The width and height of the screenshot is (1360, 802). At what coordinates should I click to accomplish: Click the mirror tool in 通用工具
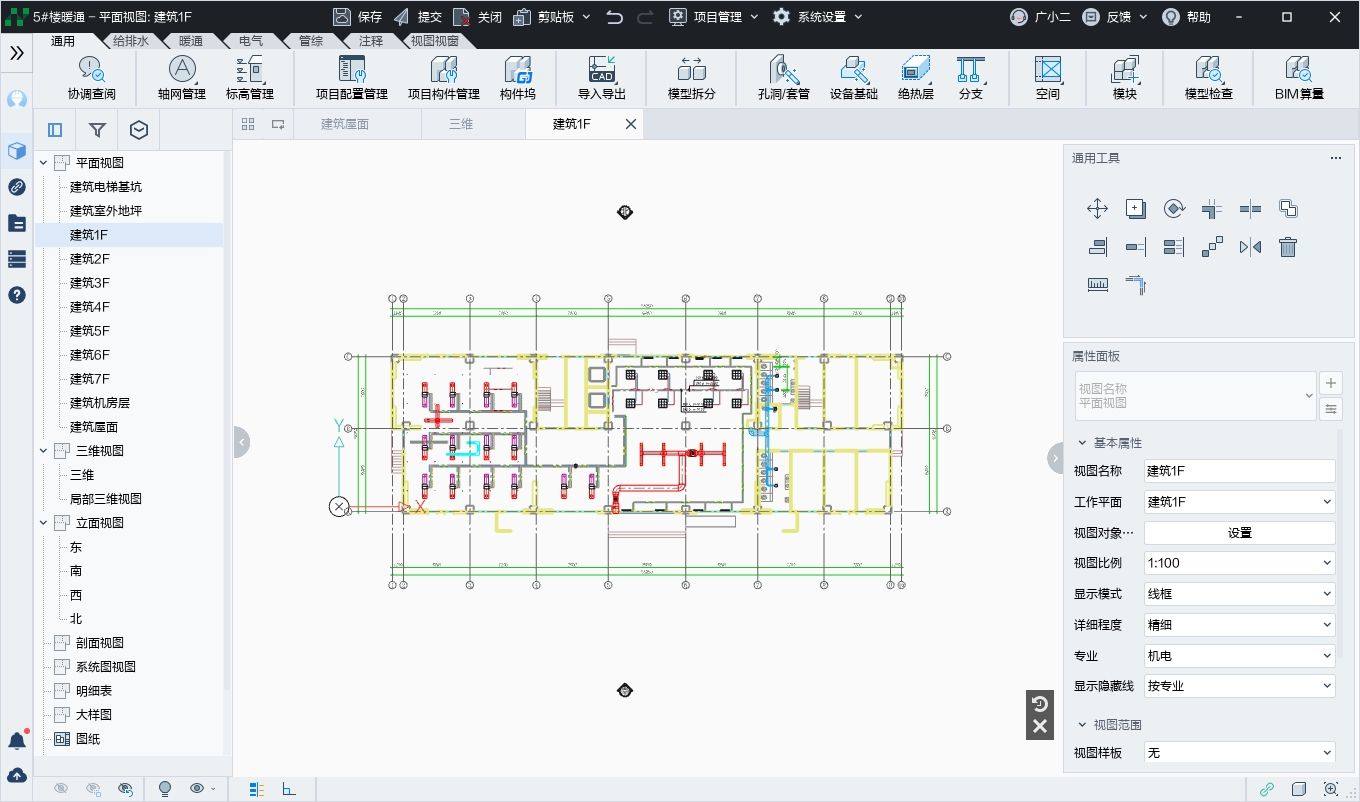pos(1250,247)
